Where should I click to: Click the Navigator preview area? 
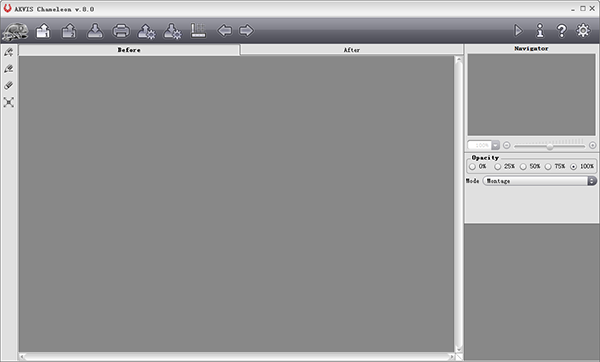click(x=531, y=95)
